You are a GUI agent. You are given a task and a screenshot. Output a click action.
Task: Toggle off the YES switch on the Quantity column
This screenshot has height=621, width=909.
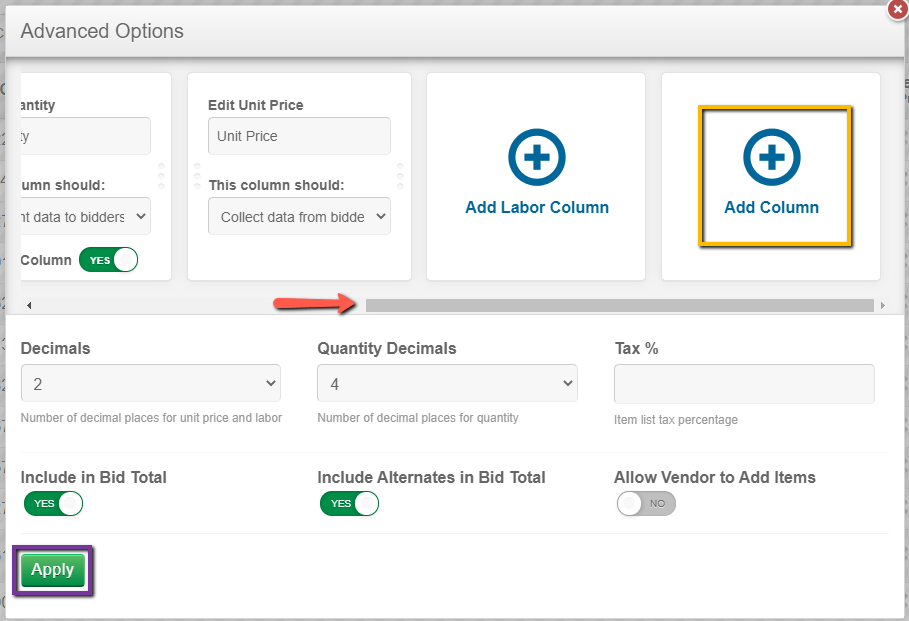[108, 259]
